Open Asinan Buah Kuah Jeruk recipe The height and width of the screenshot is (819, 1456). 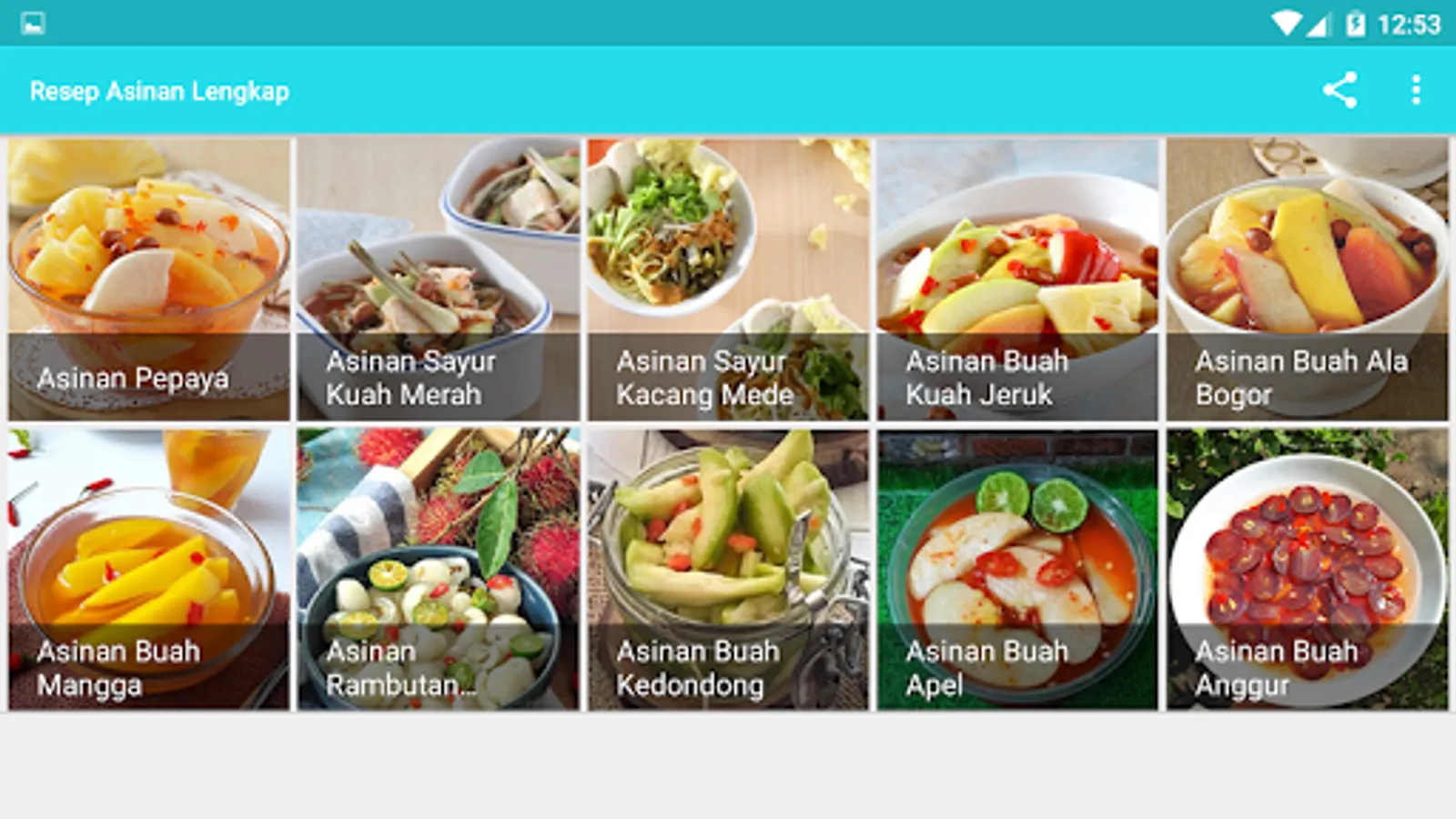click(x=1017, y=279)
